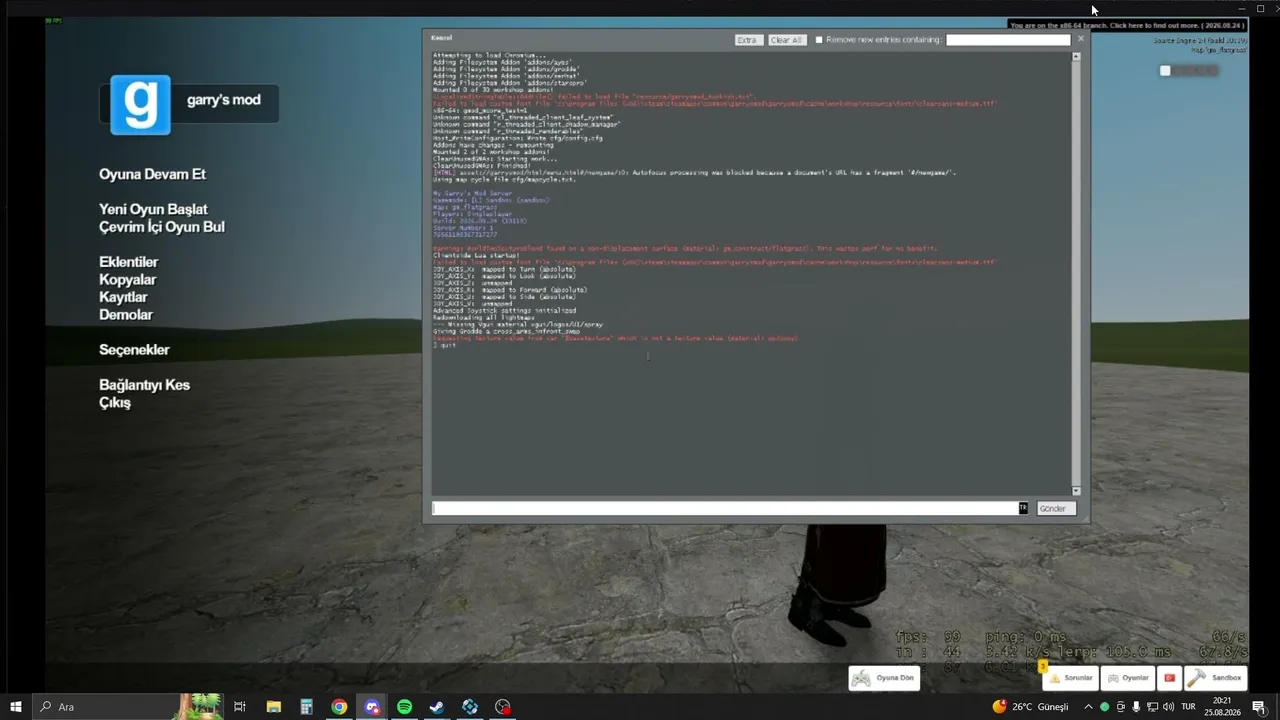
Task: Launch Calculator from the taskbar
Action: [306, 707]
